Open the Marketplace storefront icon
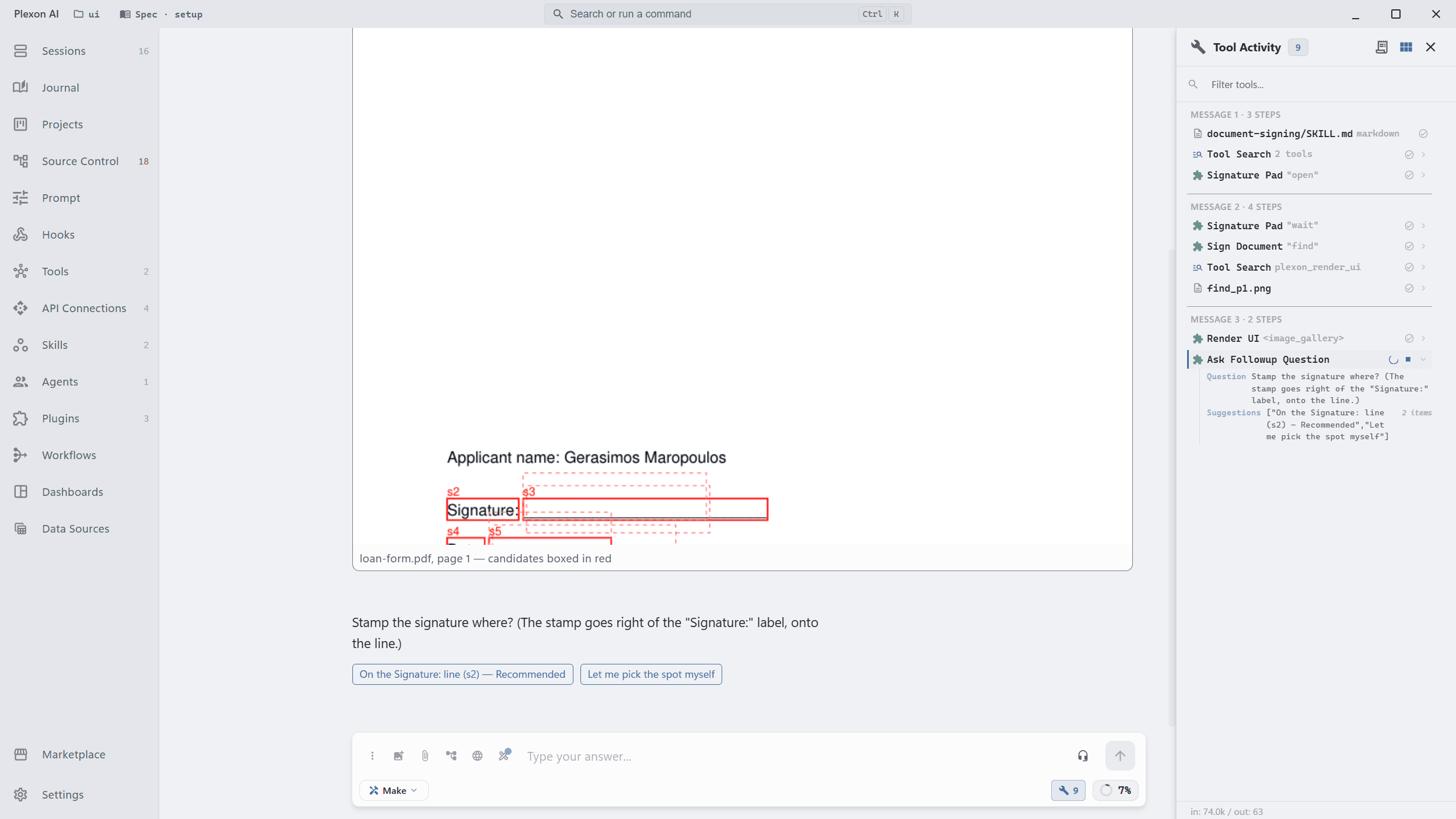Screen dimensions: 1456x819 [x=20, y=754]
